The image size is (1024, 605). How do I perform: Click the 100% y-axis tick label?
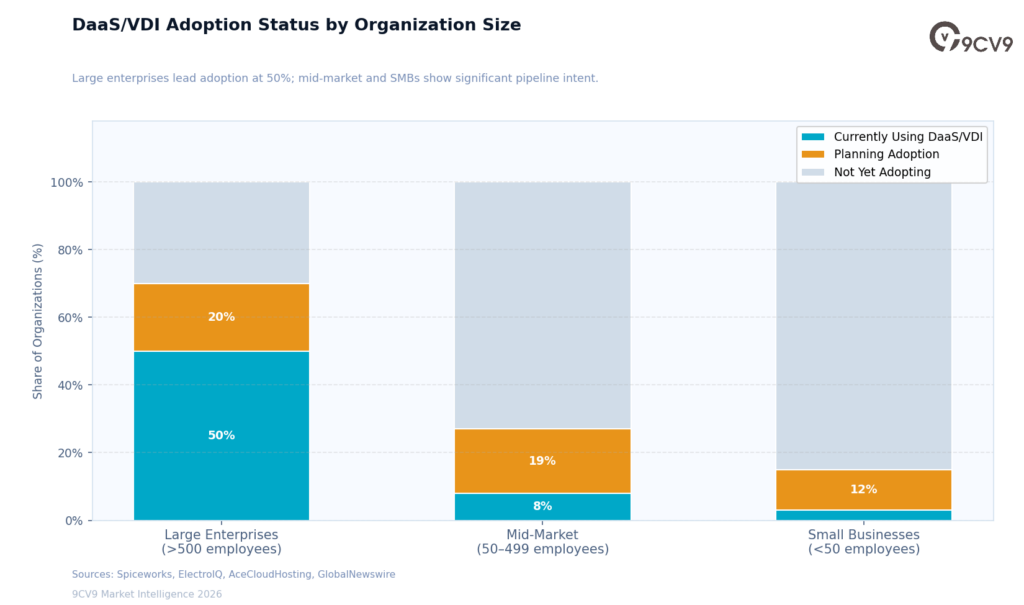click(x=67, y=183)
